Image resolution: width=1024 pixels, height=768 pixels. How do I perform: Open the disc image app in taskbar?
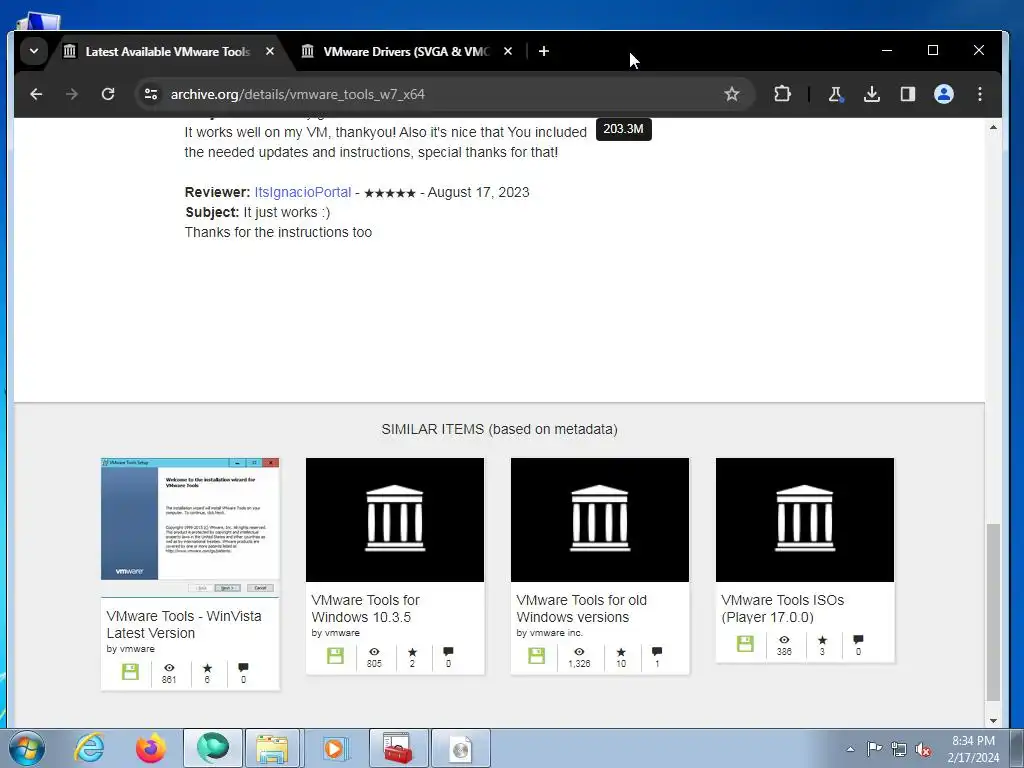pyautogui.click(x=460, y=748)
